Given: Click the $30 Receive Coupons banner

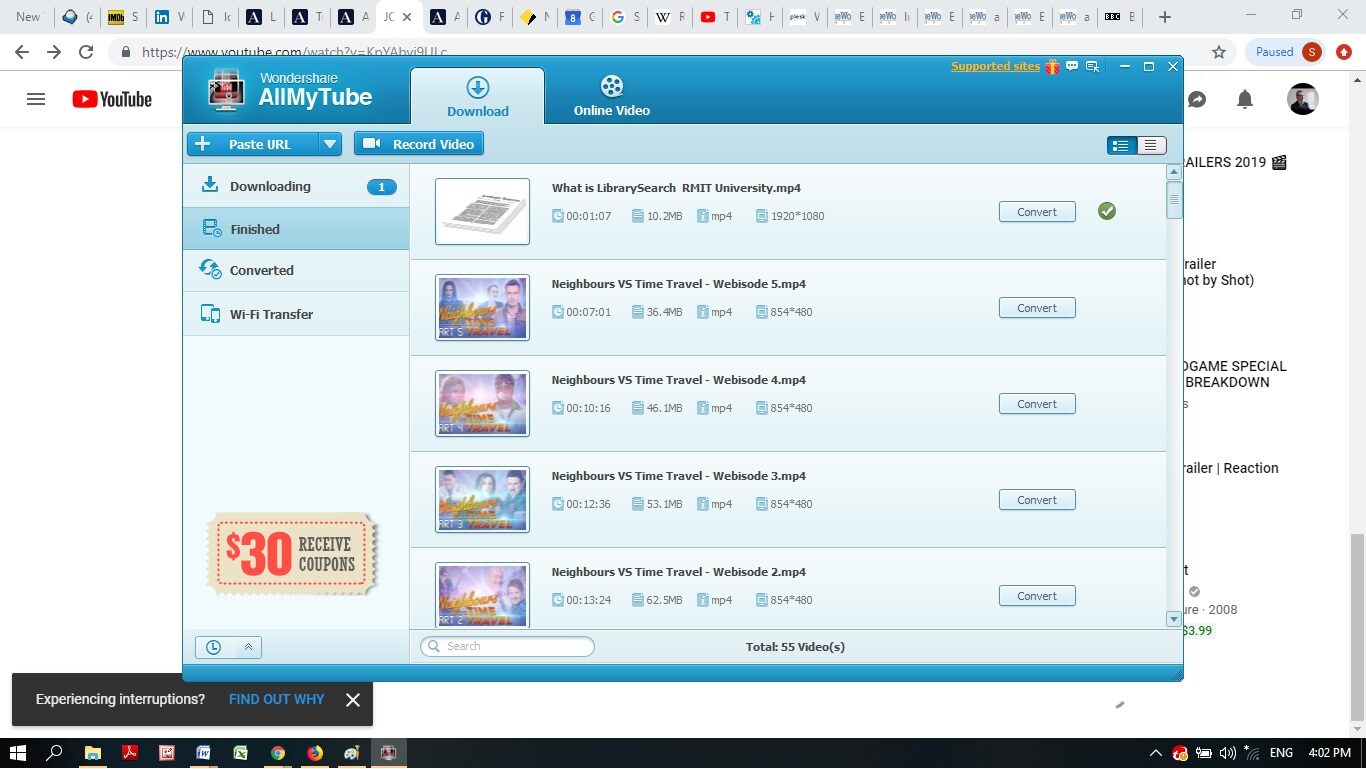Looking at the screenshot, I should click(292, 554).
